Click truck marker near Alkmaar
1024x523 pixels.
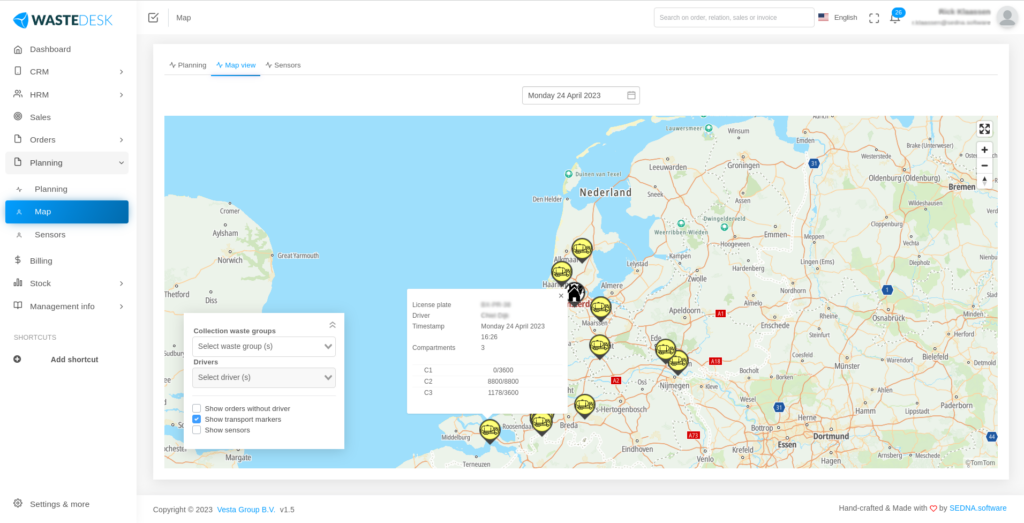pyautogui.click(x=582, y=250)
